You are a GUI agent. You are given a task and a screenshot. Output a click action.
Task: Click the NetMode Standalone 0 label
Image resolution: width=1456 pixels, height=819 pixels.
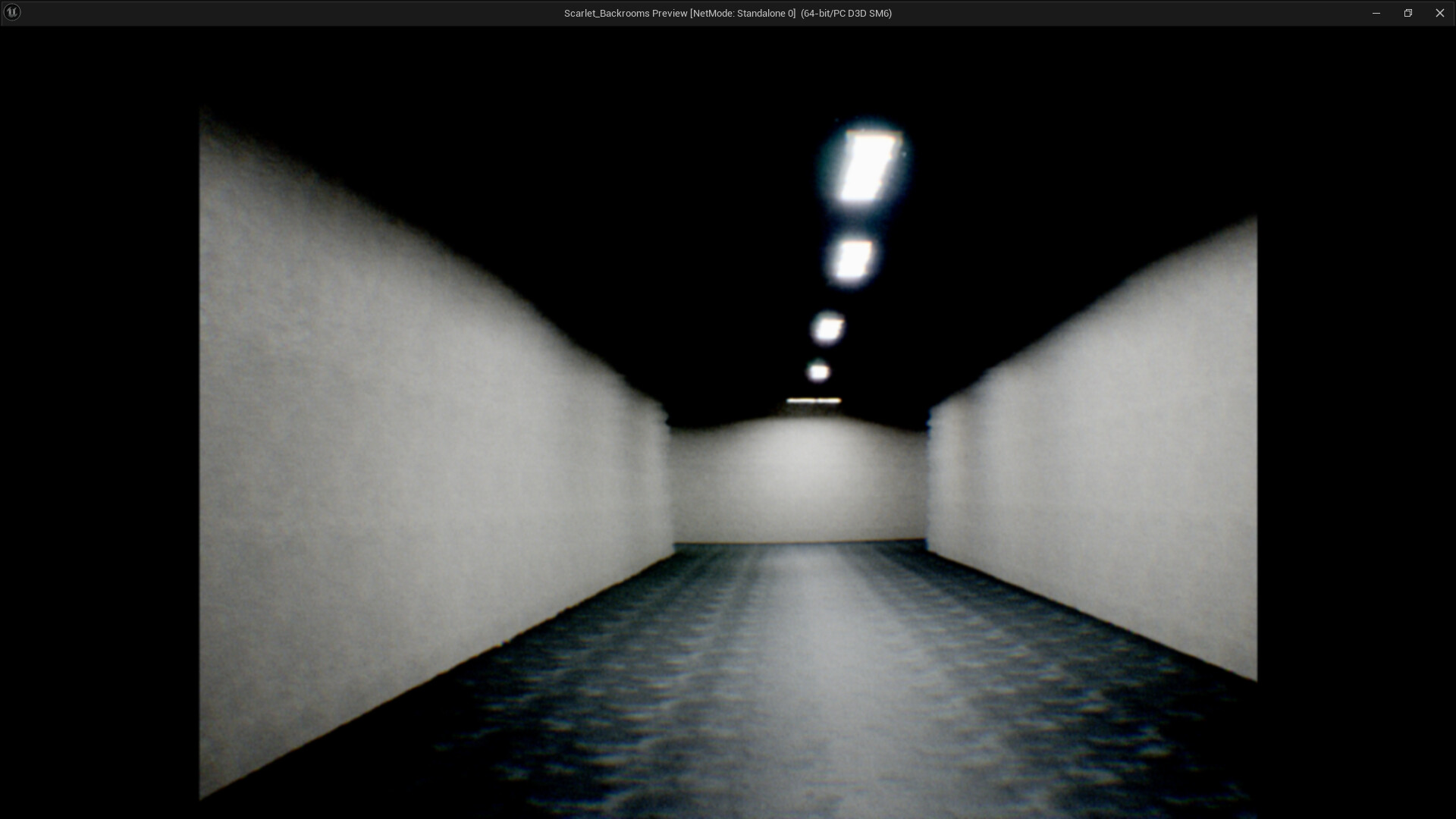(x=743, y=13)
